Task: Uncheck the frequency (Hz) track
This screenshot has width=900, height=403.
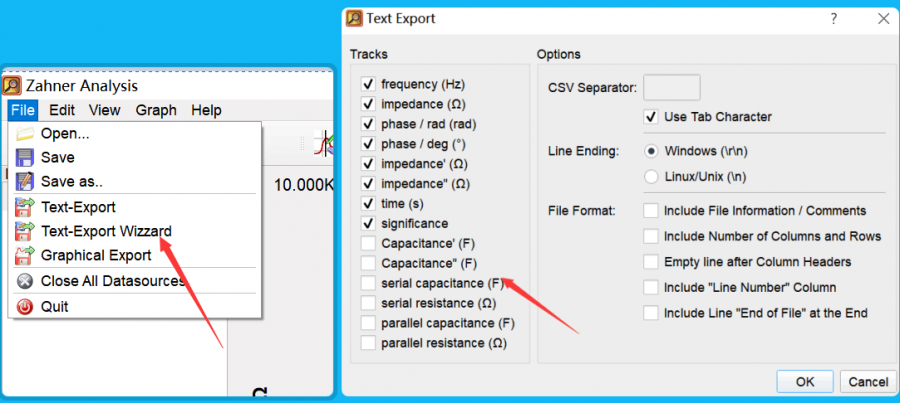Action: 368,84
